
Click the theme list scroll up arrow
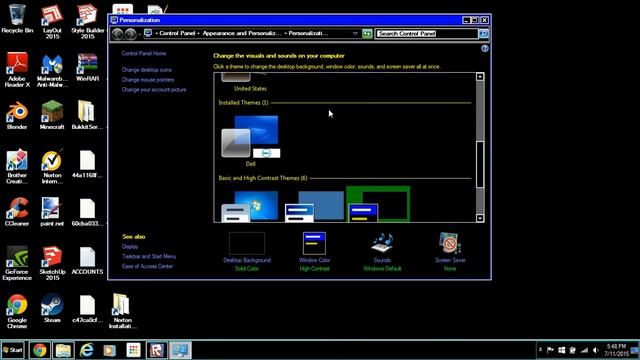click(x=480, y=77)
